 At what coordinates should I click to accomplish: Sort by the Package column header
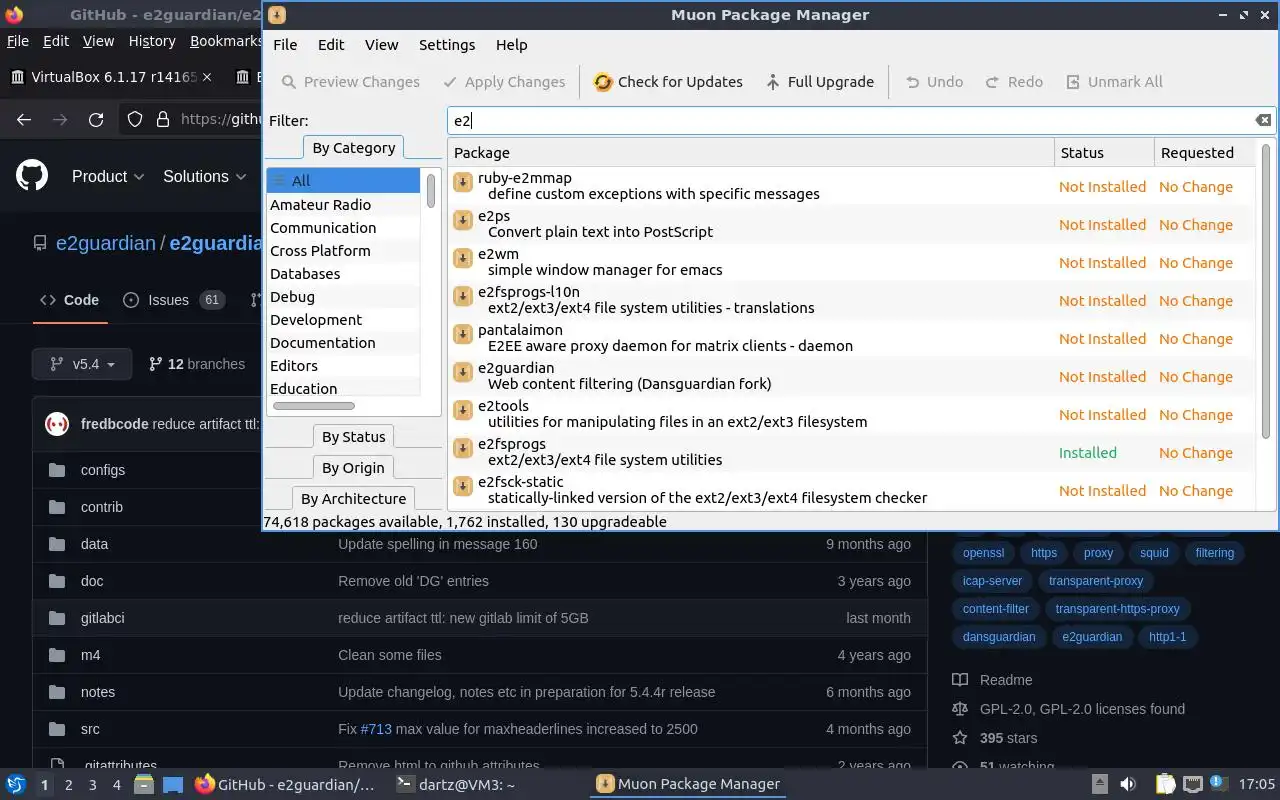pos(750,153)
